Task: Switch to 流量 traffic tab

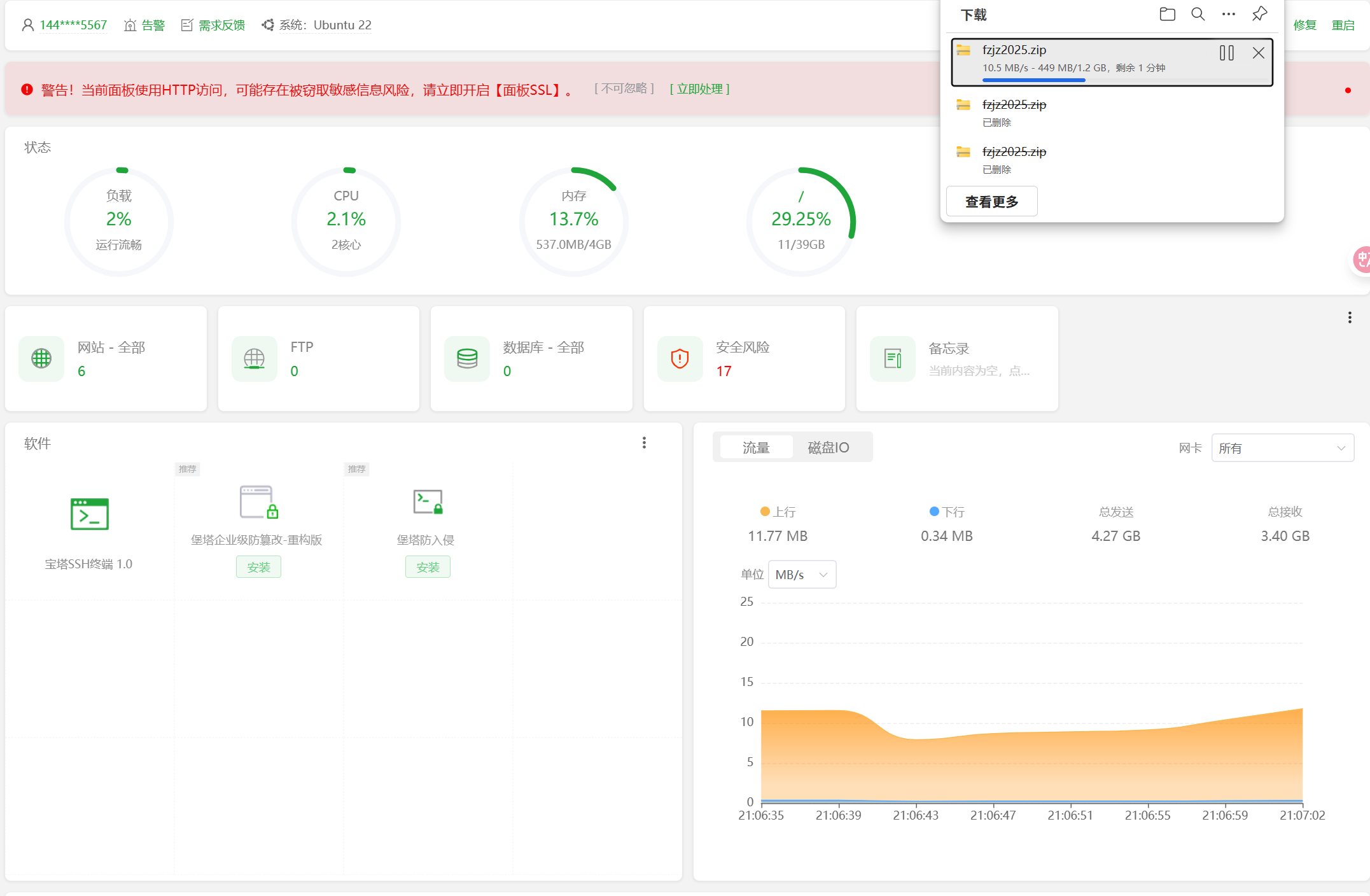Action: pyautogui.click(x=756, y=447)
